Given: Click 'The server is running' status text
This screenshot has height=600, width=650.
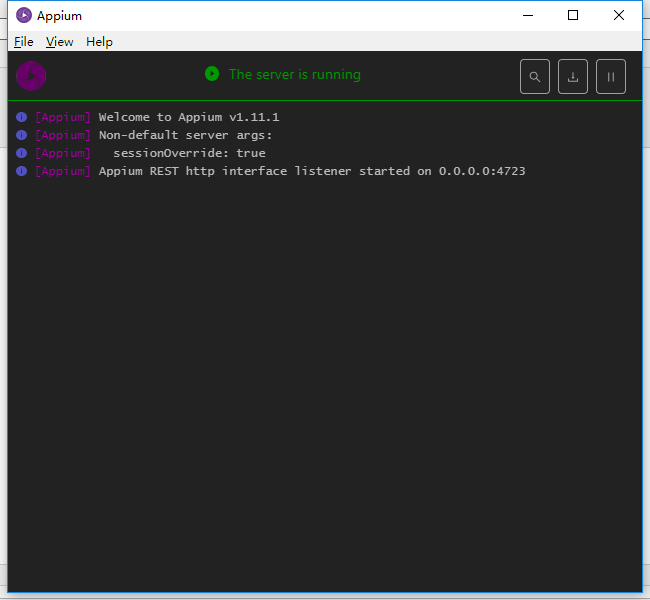Looking at the screenshot, I should pyautogui.click(x=295, y=74).
